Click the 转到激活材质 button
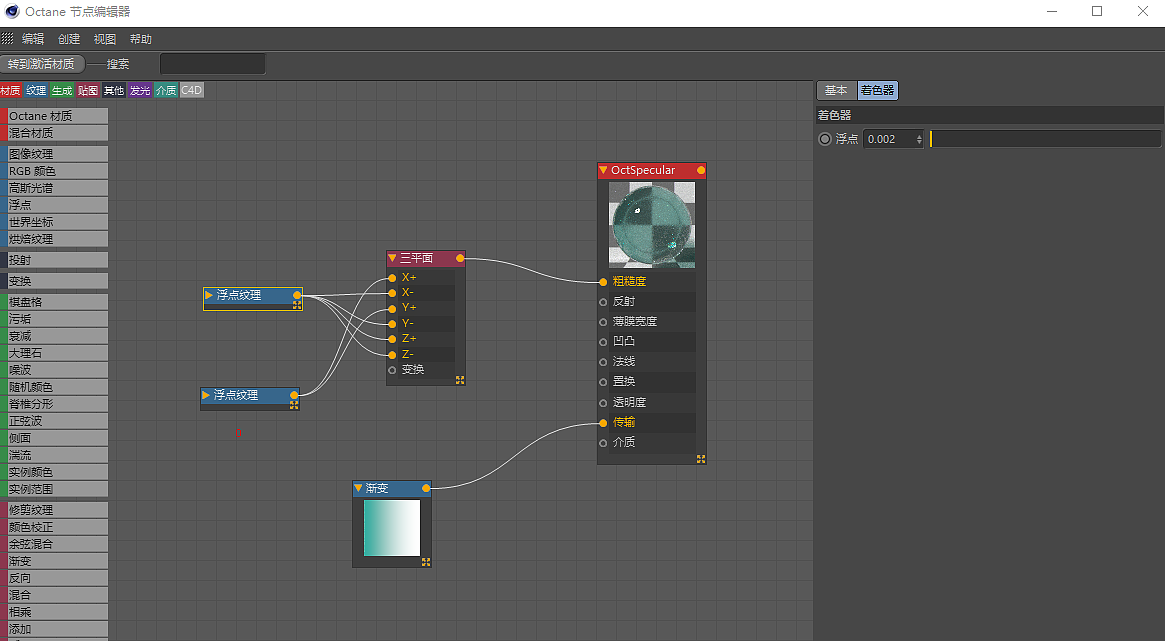1165x641 pixels. 42,64
